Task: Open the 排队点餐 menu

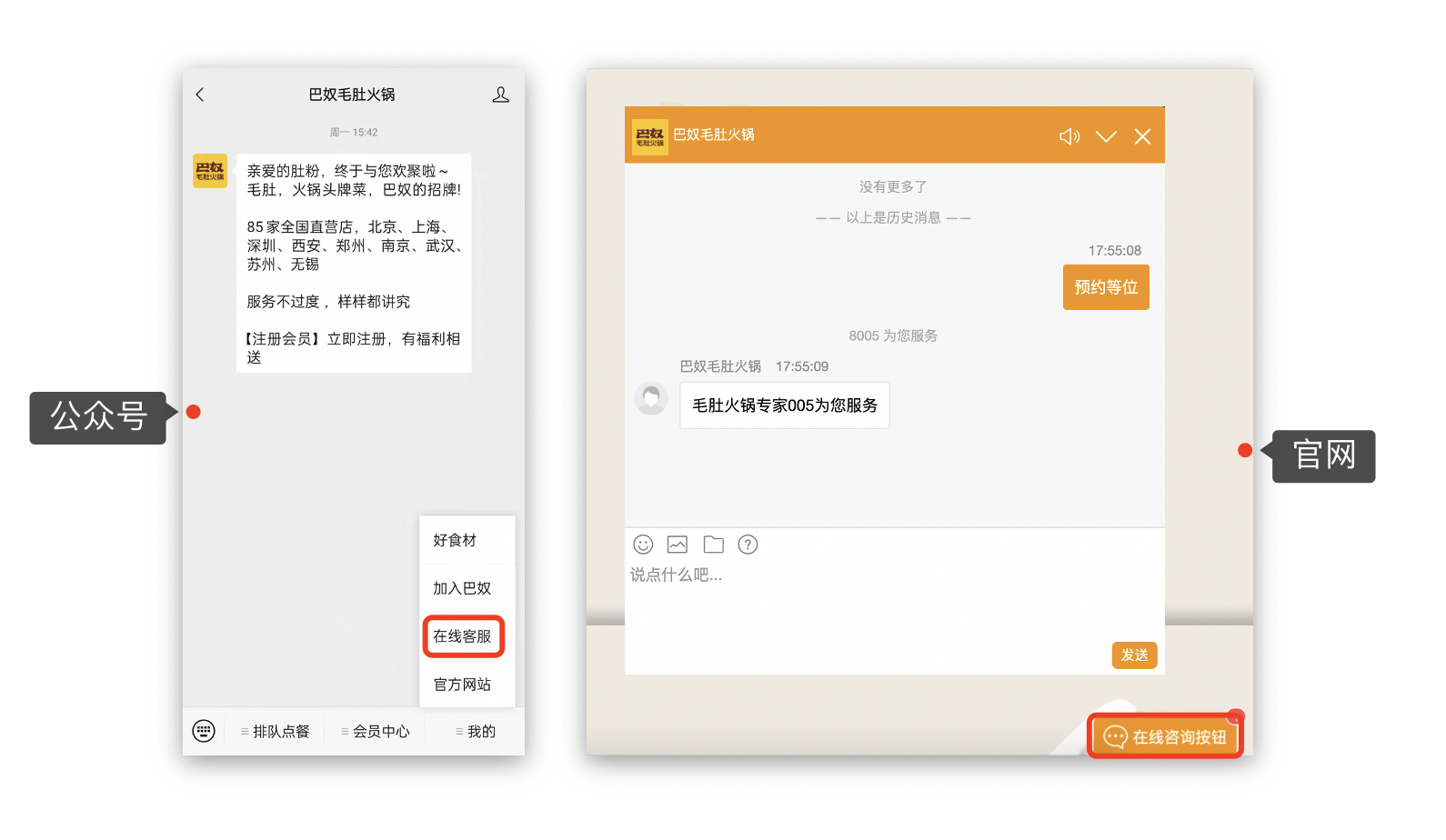Action: tap(275, 732)
